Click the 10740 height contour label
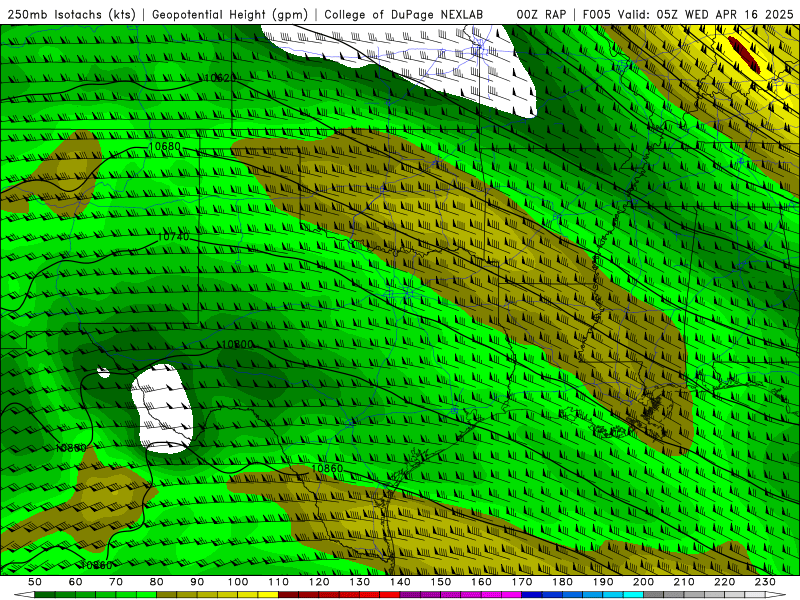800x600 pixels. [x=173, y=237]
